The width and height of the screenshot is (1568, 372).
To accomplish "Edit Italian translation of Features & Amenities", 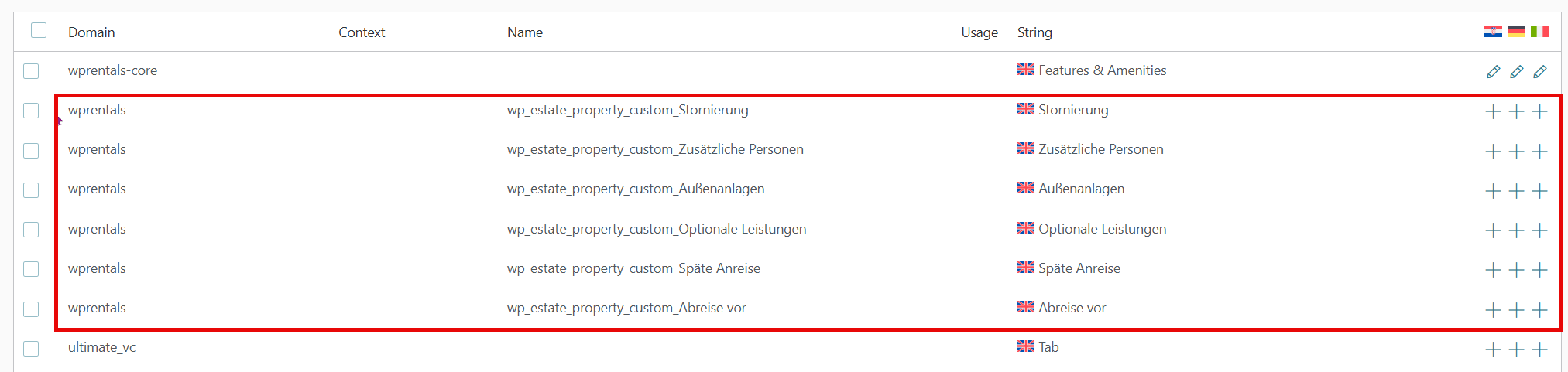I will point(1539,72).
